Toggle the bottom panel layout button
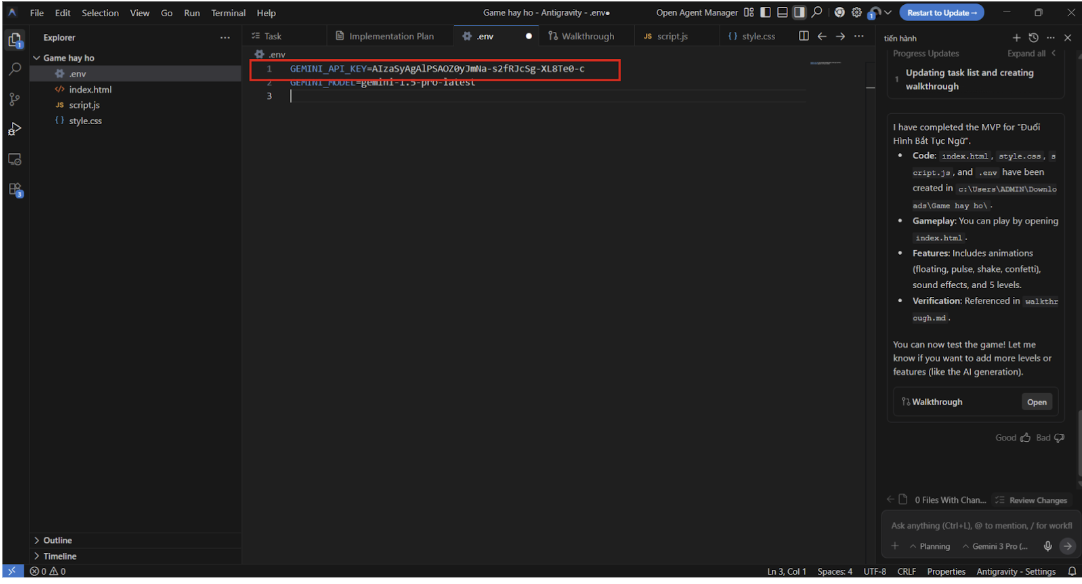Screen dimensions: 1082x584 (782, 13)
